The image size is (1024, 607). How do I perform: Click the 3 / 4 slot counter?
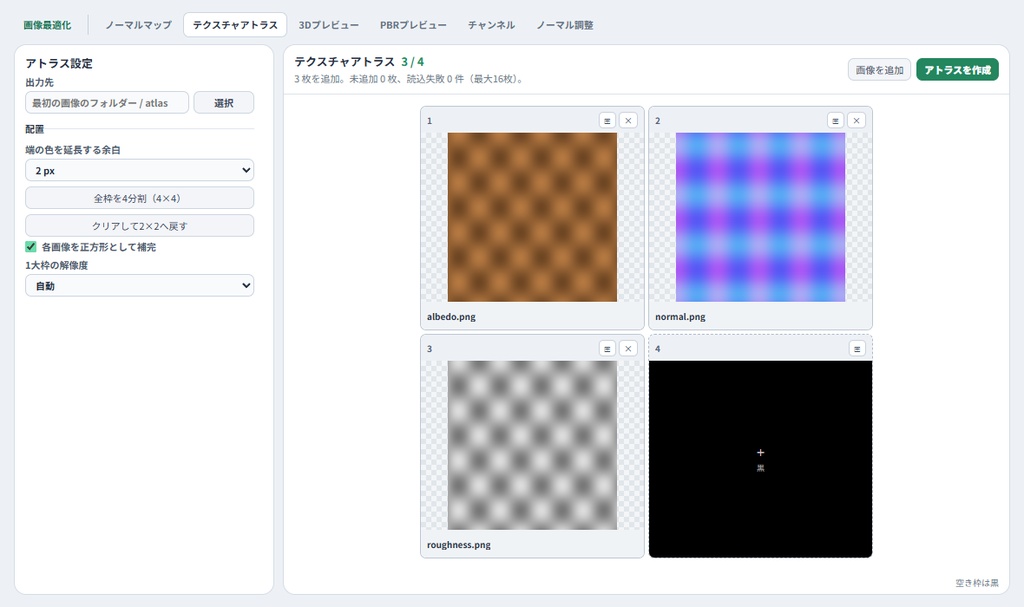pyautogui.click(x=412, y=61)
